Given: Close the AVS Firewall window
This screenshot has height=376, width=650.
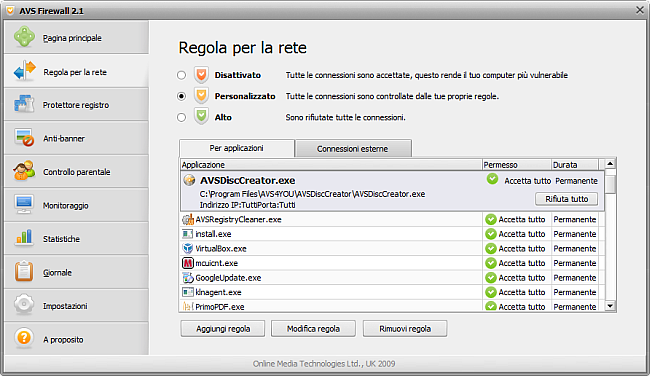Looking at the screenshot, I should point(640,10).
